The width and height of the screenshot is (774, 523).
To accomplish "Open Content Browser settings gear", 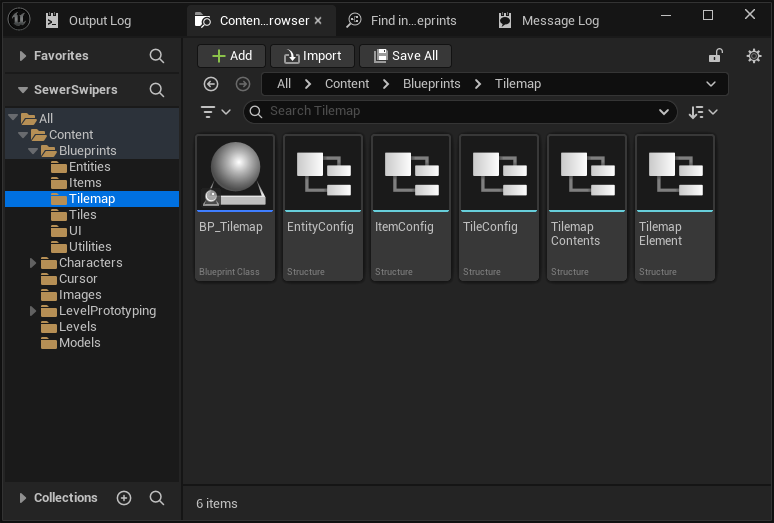I will click(x=754, y=56).
